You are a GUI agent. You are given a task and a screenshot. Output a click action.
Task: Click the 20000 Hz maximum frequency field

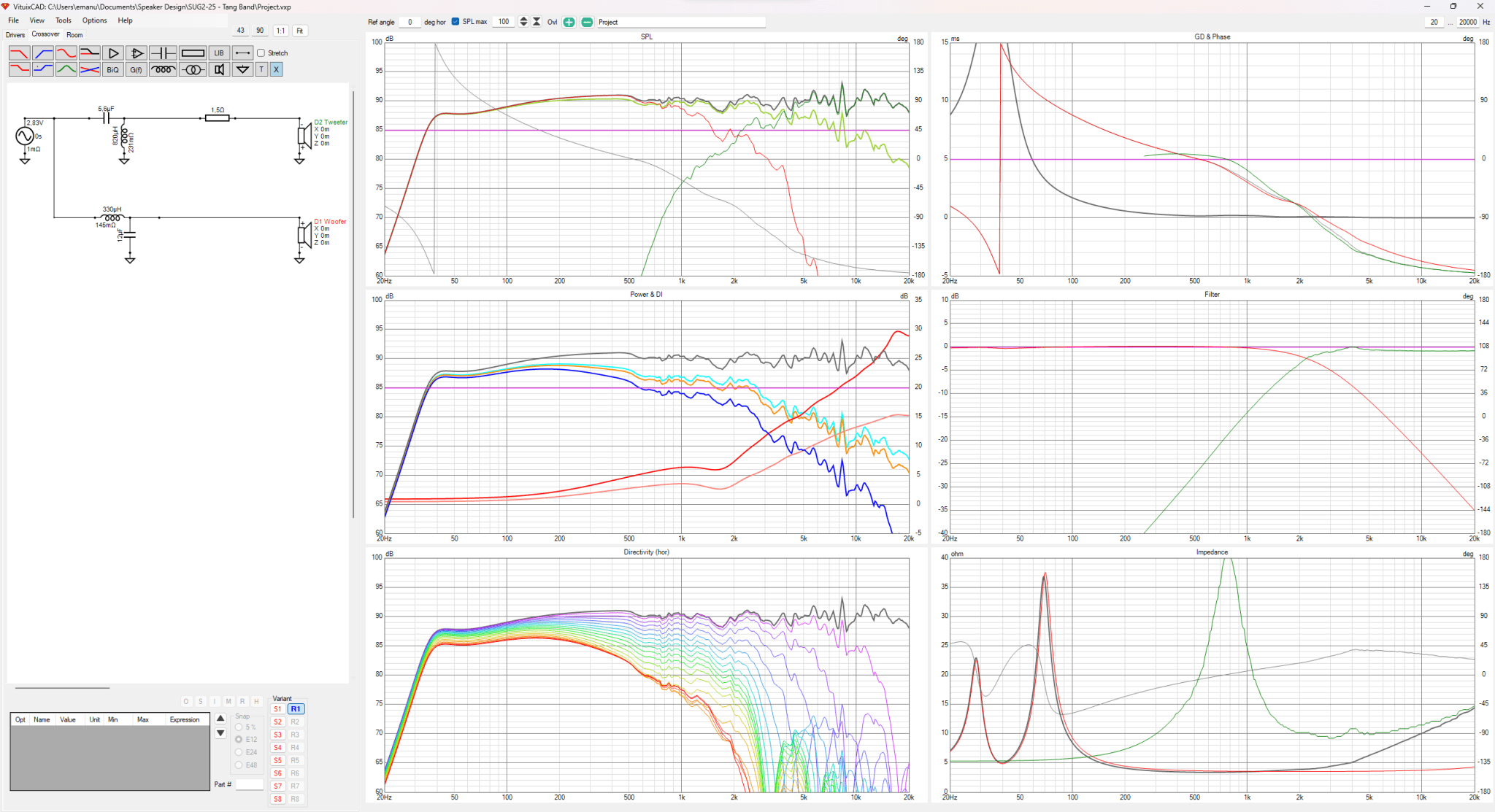pyautogui.click(x=1467, y=22)
